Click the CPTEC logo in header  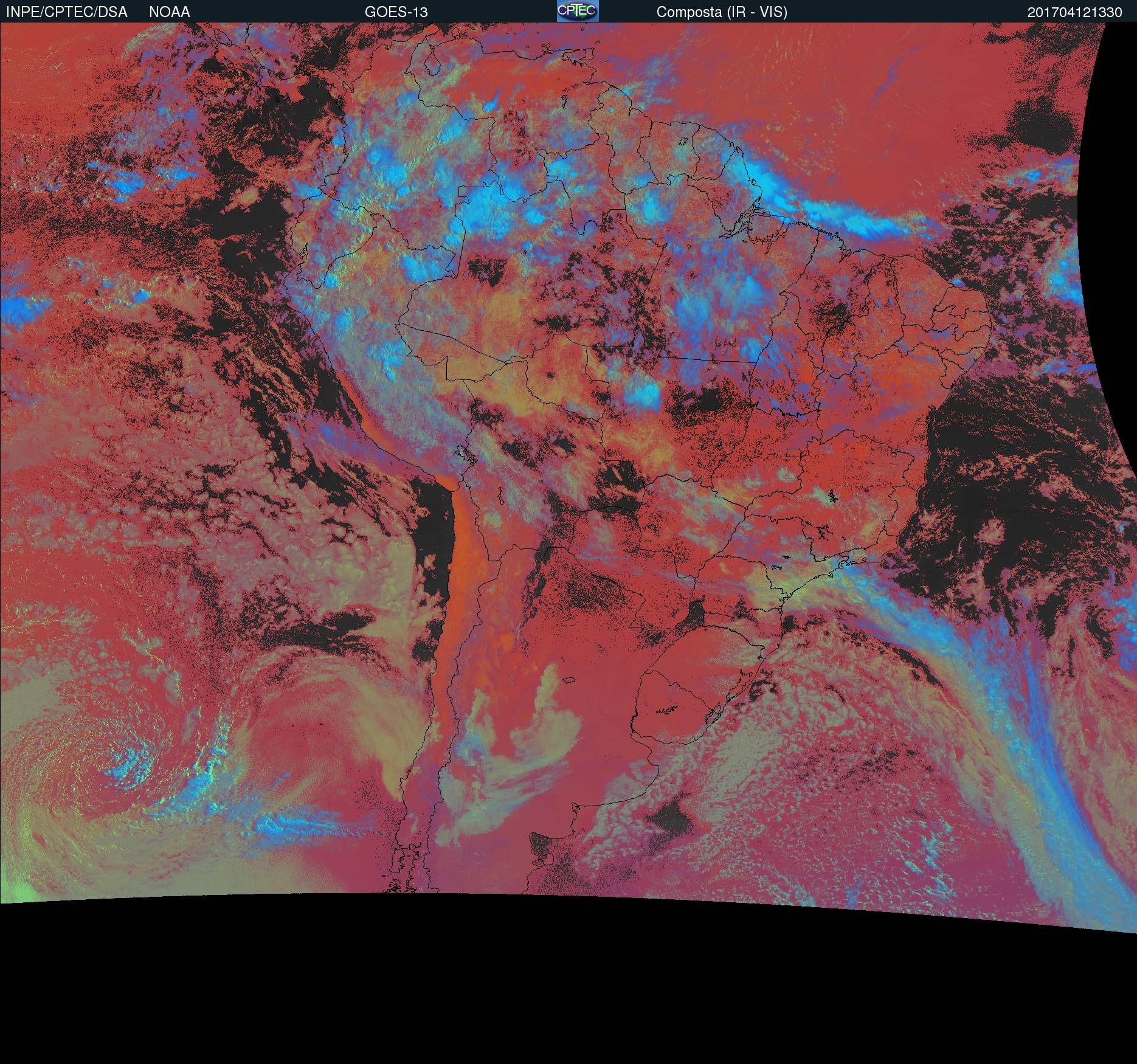tap(578, 11)
